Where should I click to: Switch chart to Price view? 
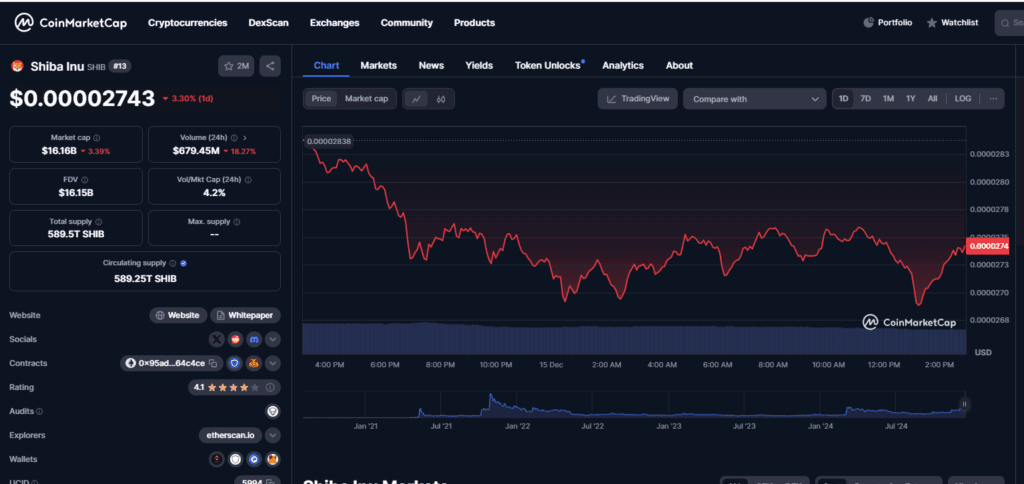321,99
